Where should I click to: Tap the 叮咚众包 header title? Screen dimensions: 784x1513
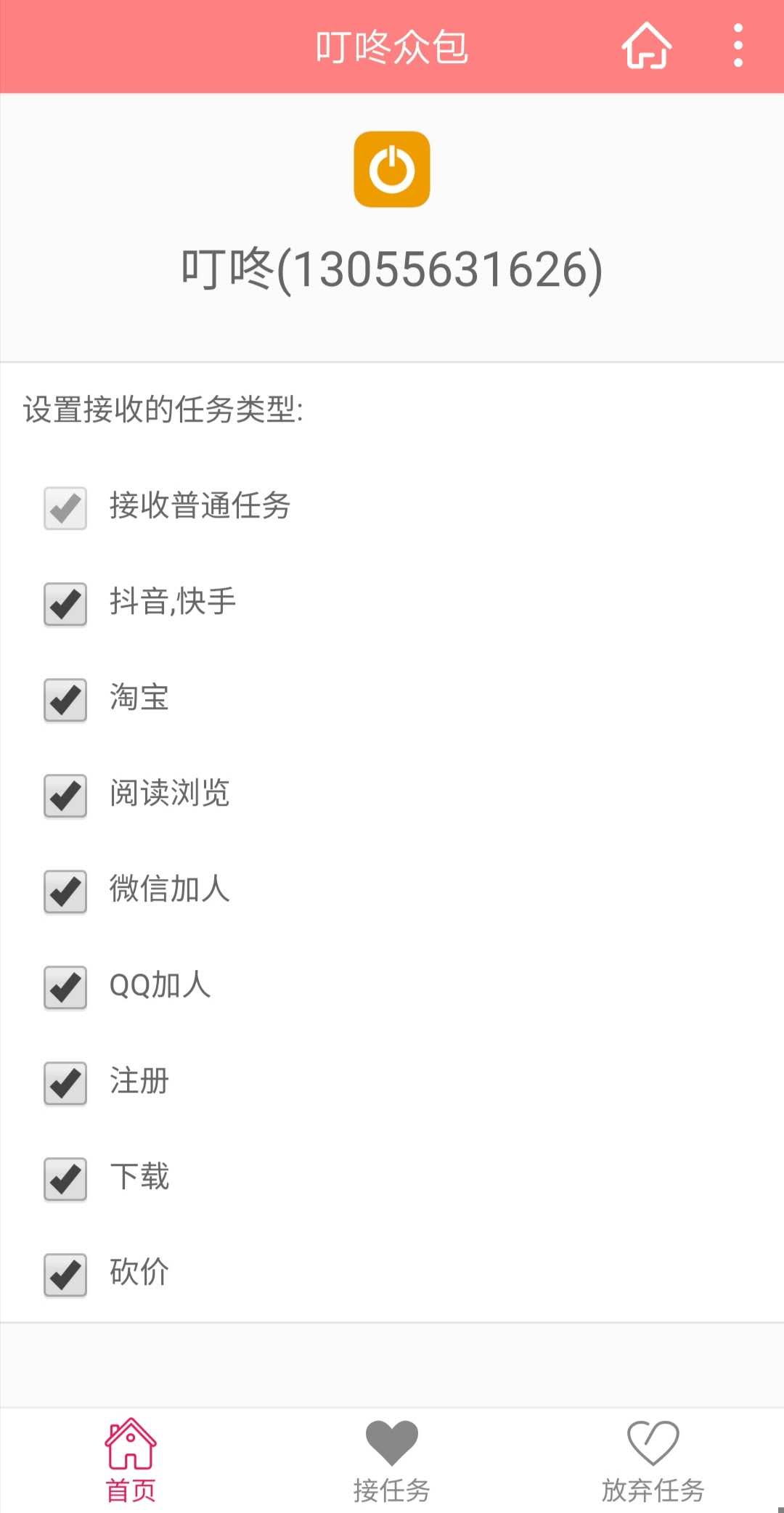click(392, 47)
